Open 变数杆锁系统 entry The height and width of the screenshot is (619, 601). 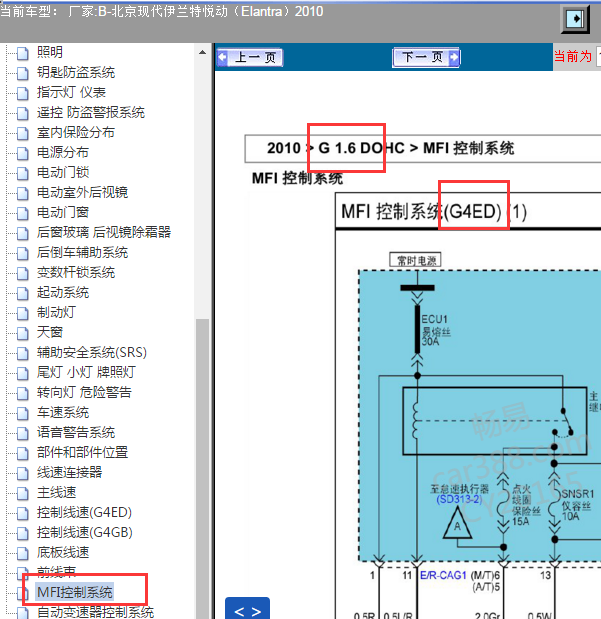pos(76,272)
